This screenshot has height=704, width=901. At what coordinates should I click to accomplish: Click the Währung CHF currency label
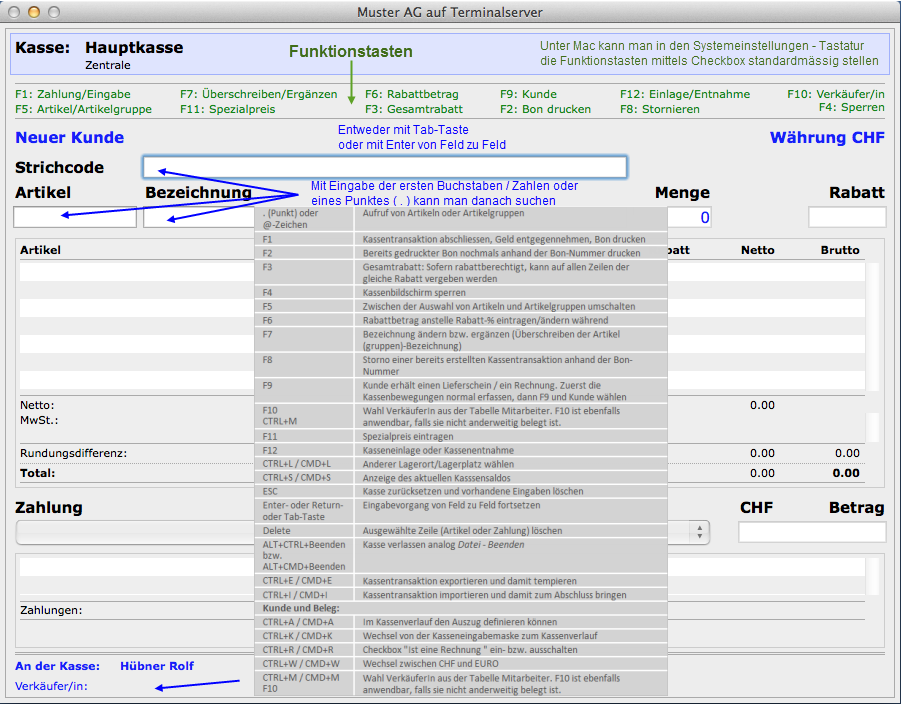(x=826, y=138)
